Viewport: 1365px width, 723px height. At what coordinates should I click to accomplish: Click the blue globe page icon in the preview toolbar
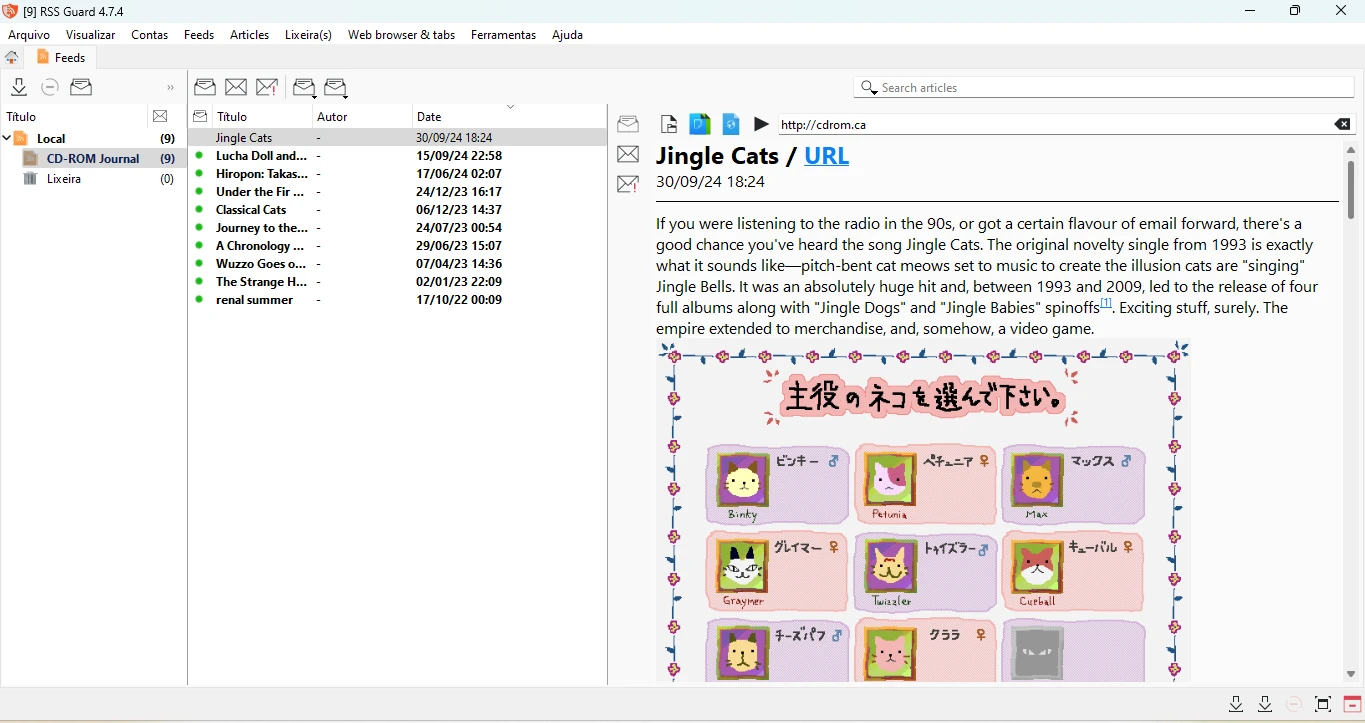click(x=731, y=124)
